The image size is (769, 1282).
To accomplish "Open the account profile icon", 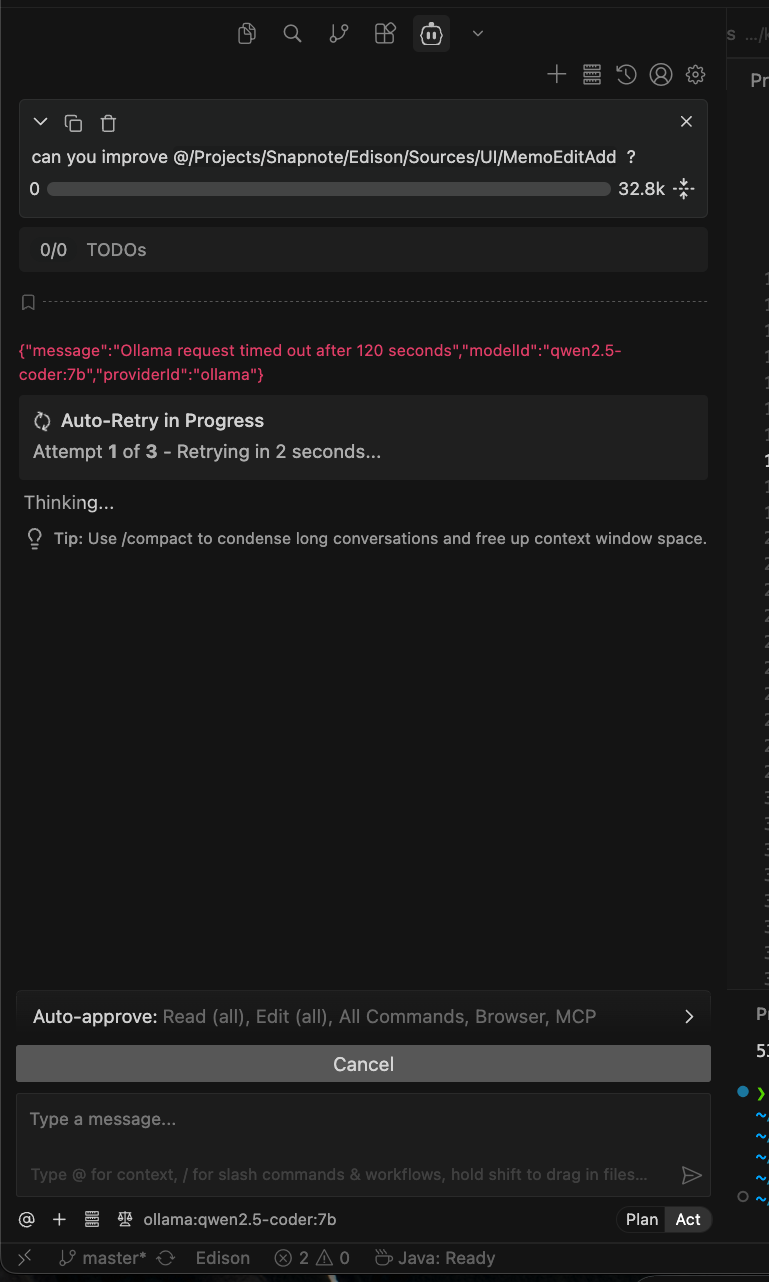I will 660,74.
